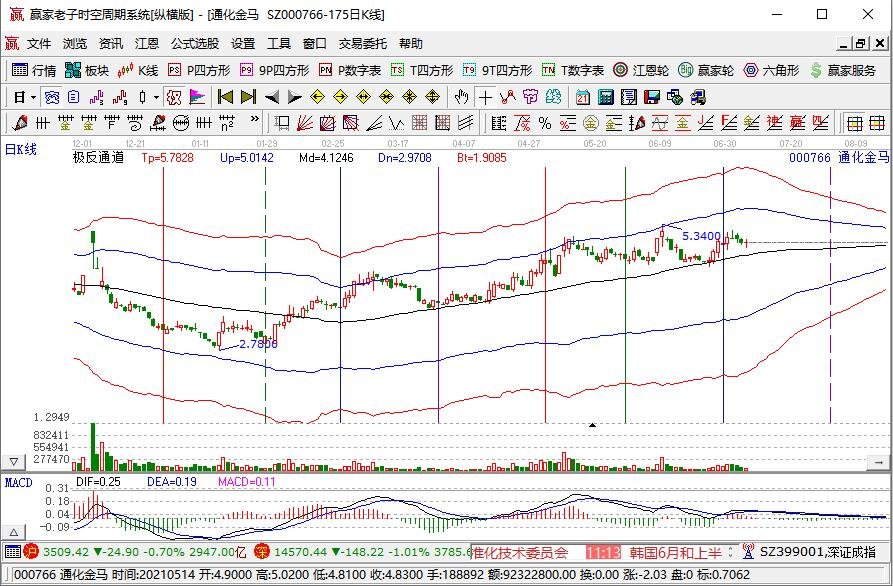The width and height of the screenshot is (893, 586).
Task: Click the 通化金马 stock name on chart
Action: 863,158
